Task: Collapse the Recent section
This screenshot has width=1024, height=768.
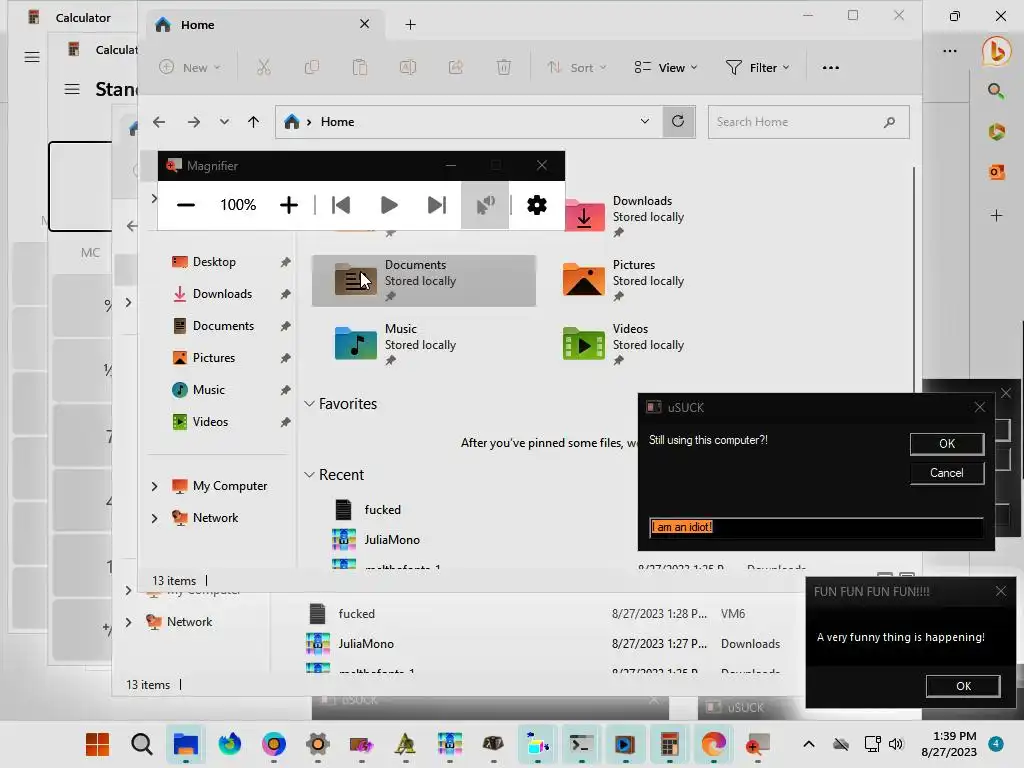Action: tap(310, 475)
